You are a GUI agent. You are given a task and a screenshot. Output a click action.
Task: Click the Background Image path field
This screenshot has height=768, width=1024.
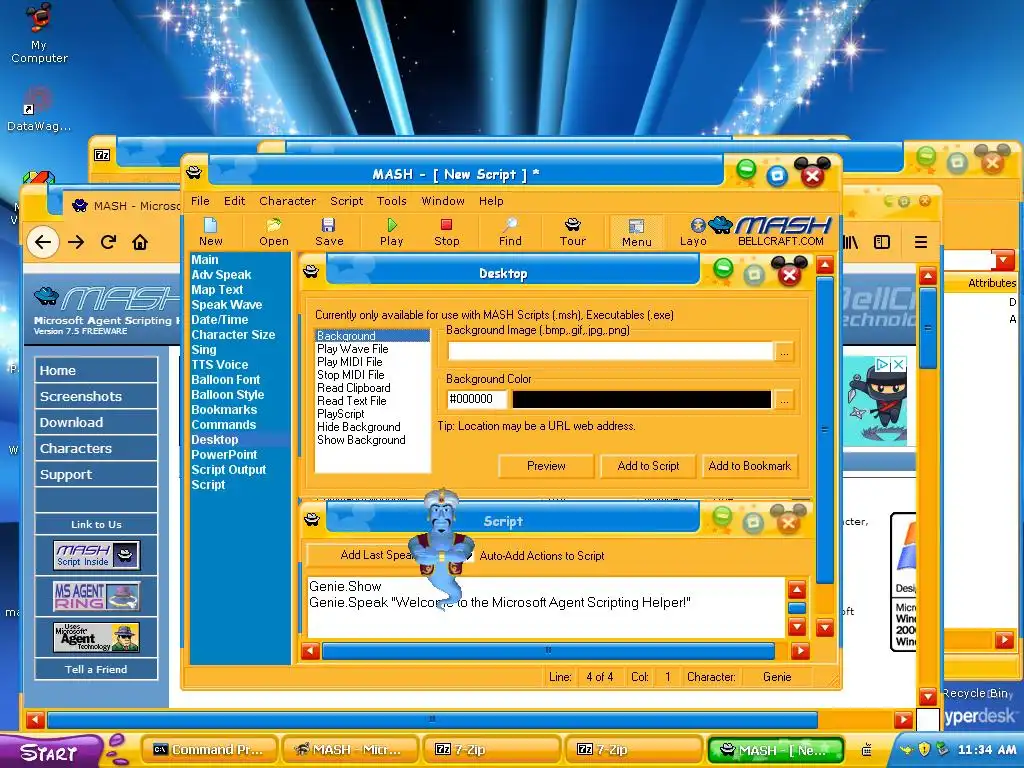pos(611,352)
